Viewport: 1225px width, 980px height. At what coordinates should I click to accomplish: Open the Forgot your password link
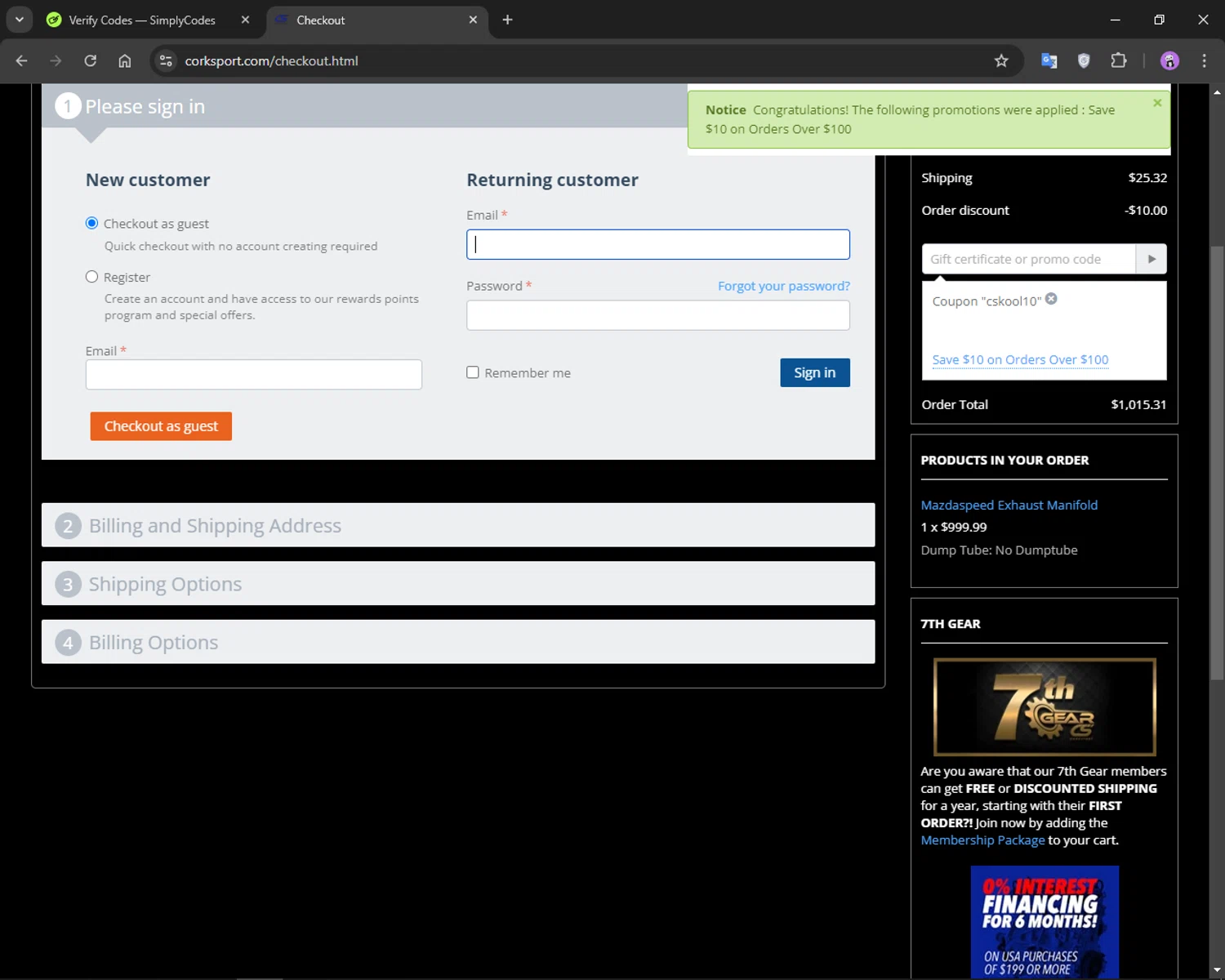click(784, 286)
